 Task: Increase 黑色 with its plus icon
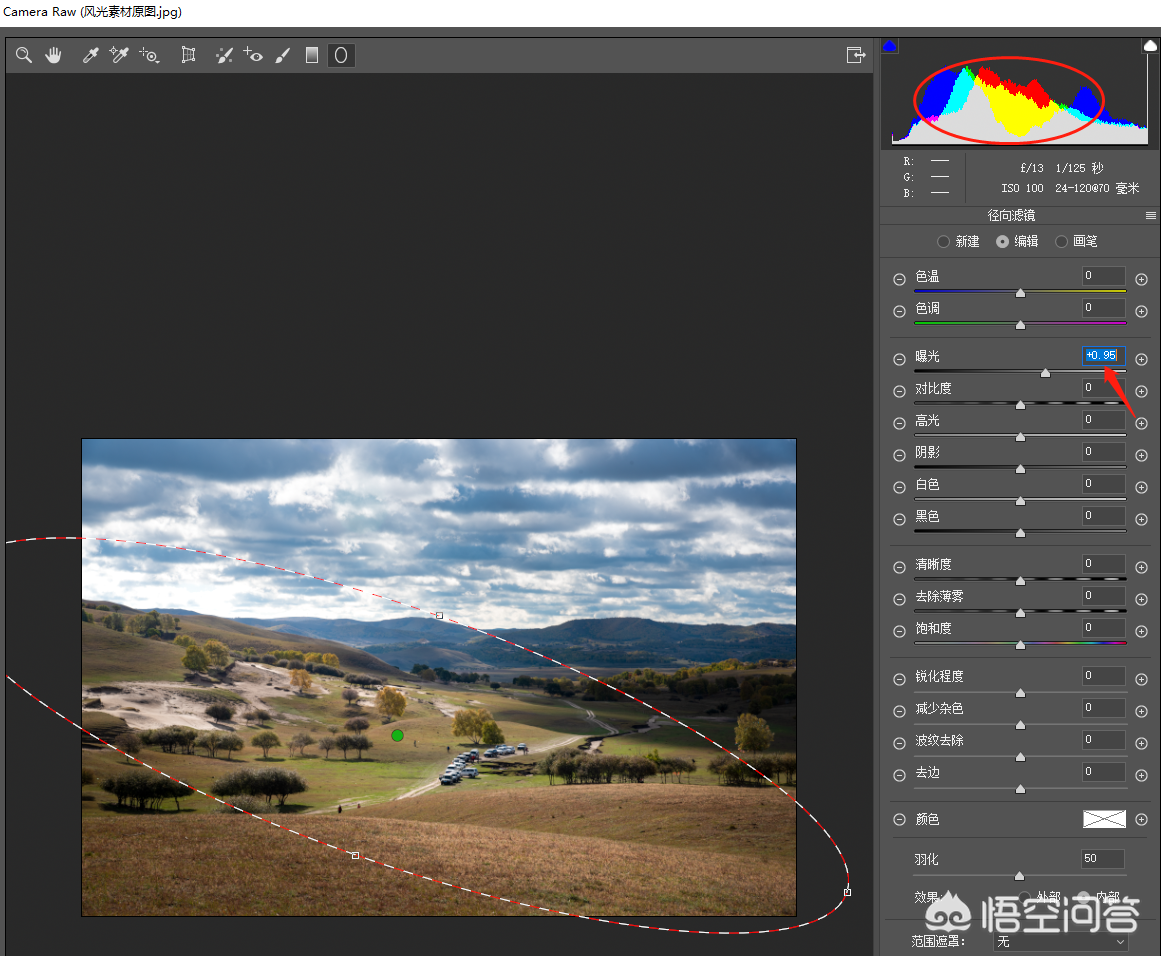coord(1142,519)
